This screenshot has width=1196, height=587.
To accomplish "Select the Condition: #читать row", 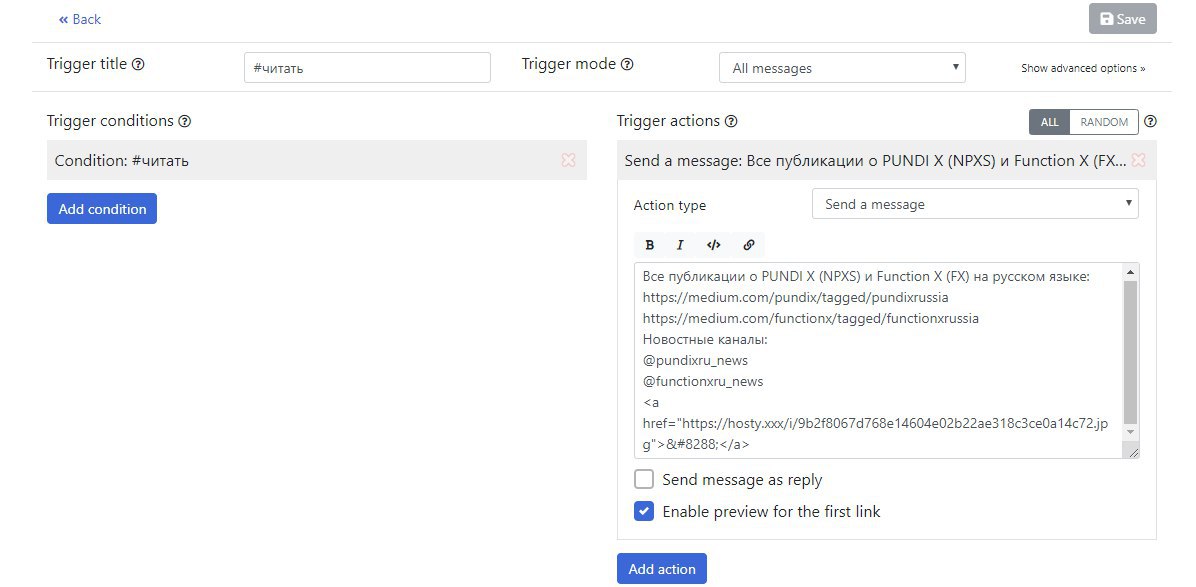I will (317, 161).
